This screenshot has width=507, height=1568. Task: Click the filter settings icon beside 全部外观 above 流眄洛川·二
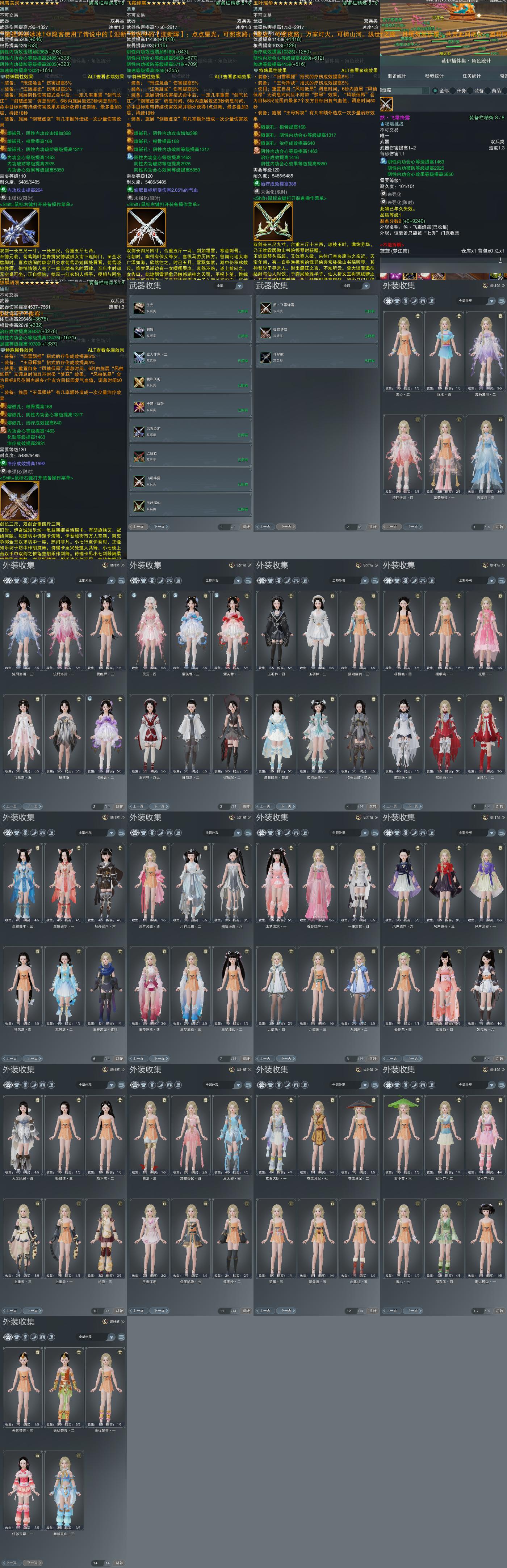(502, 301)
